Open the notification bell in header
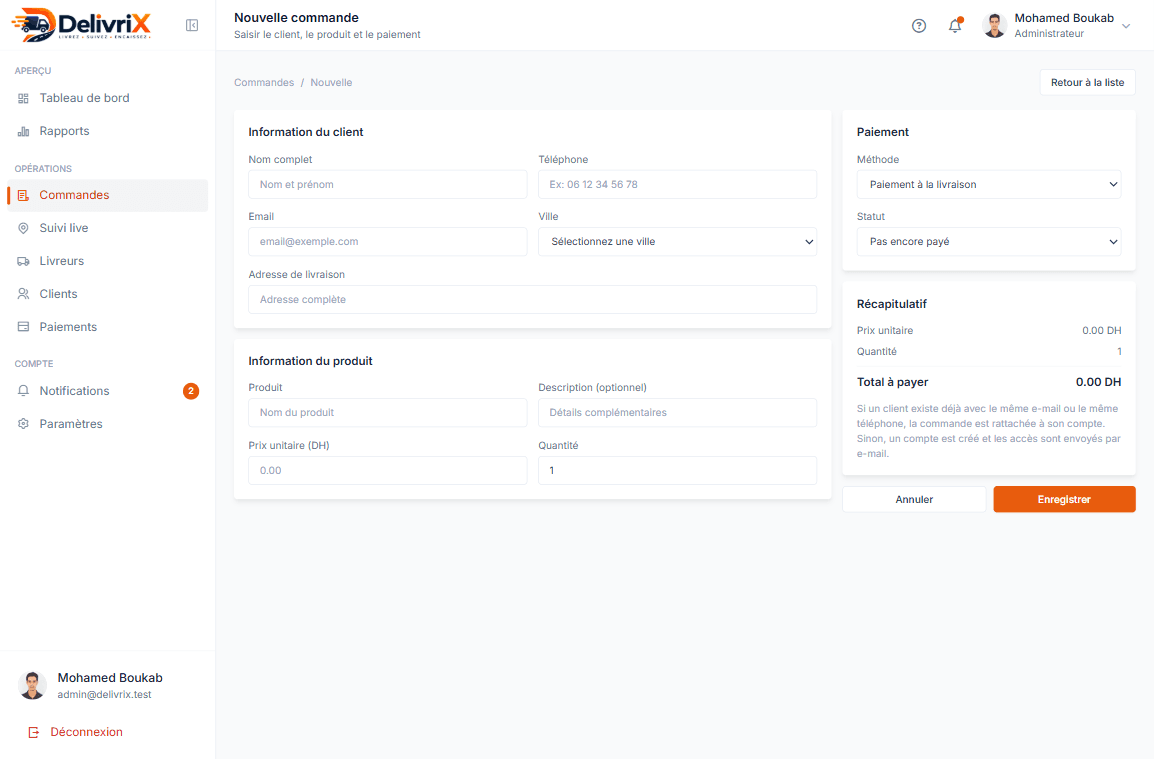The width and height of the screenshot is (1154, 759). pos(955,26)
